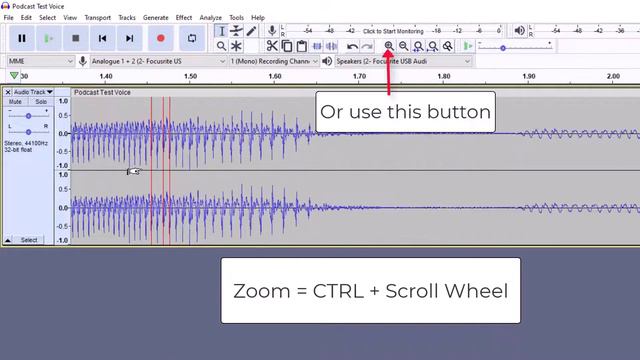Select the Zoom magnifier tool

point(221,46)
